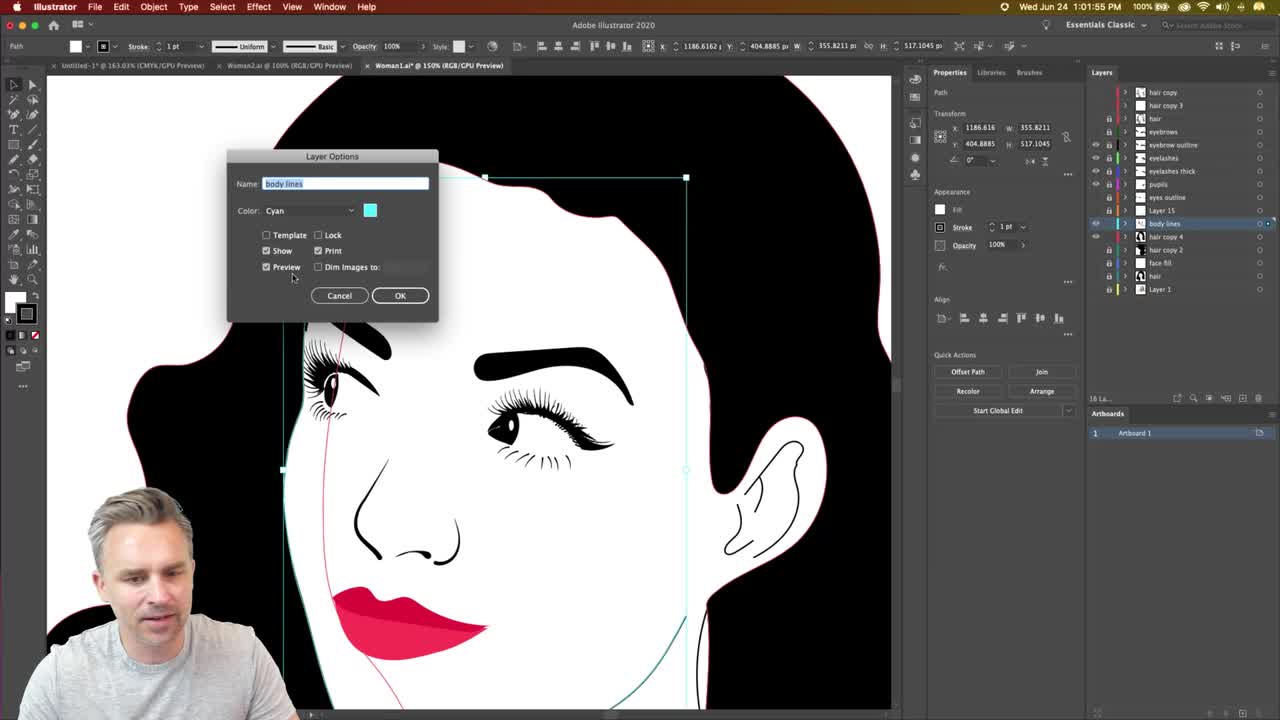Open the Color dropdown in Layer Options
The width and height of the screenshot is (1280, 720).
(310, 211)
